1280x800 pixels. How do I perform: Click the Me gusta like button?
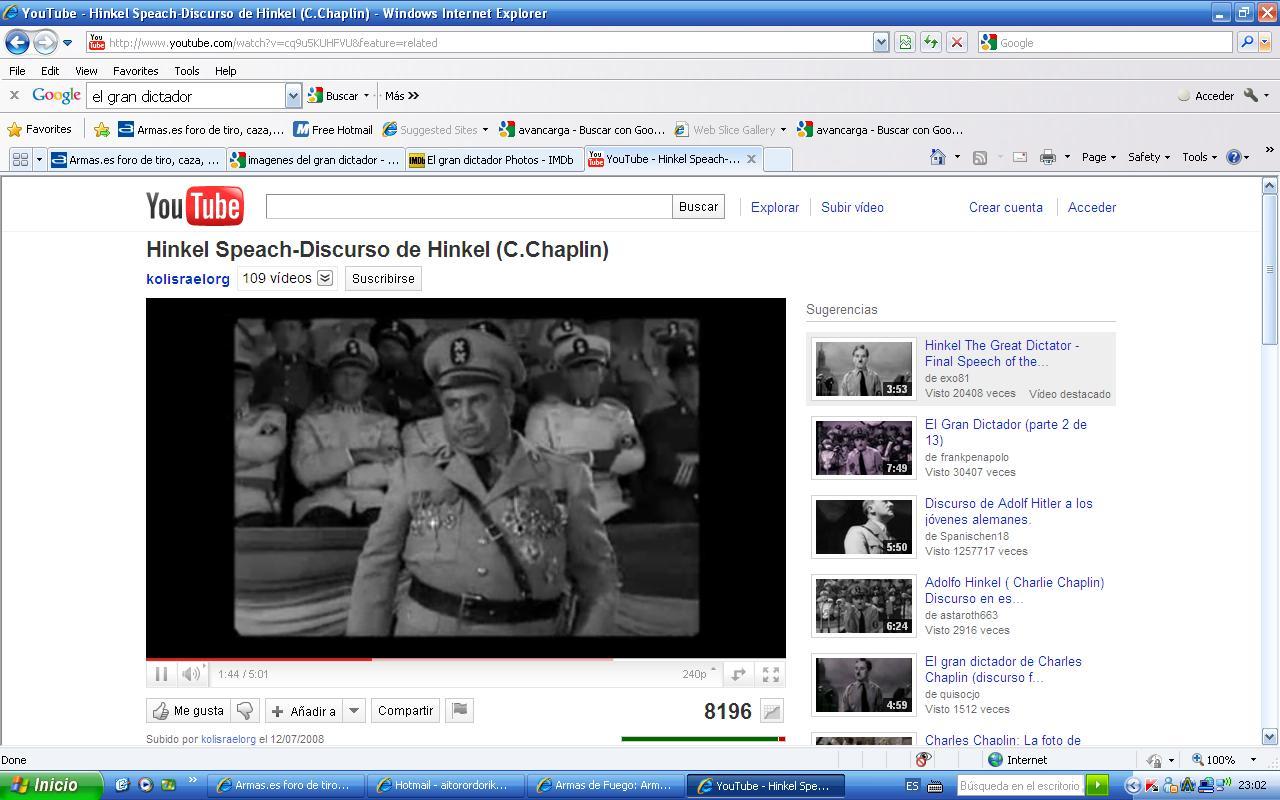[189, 710]
